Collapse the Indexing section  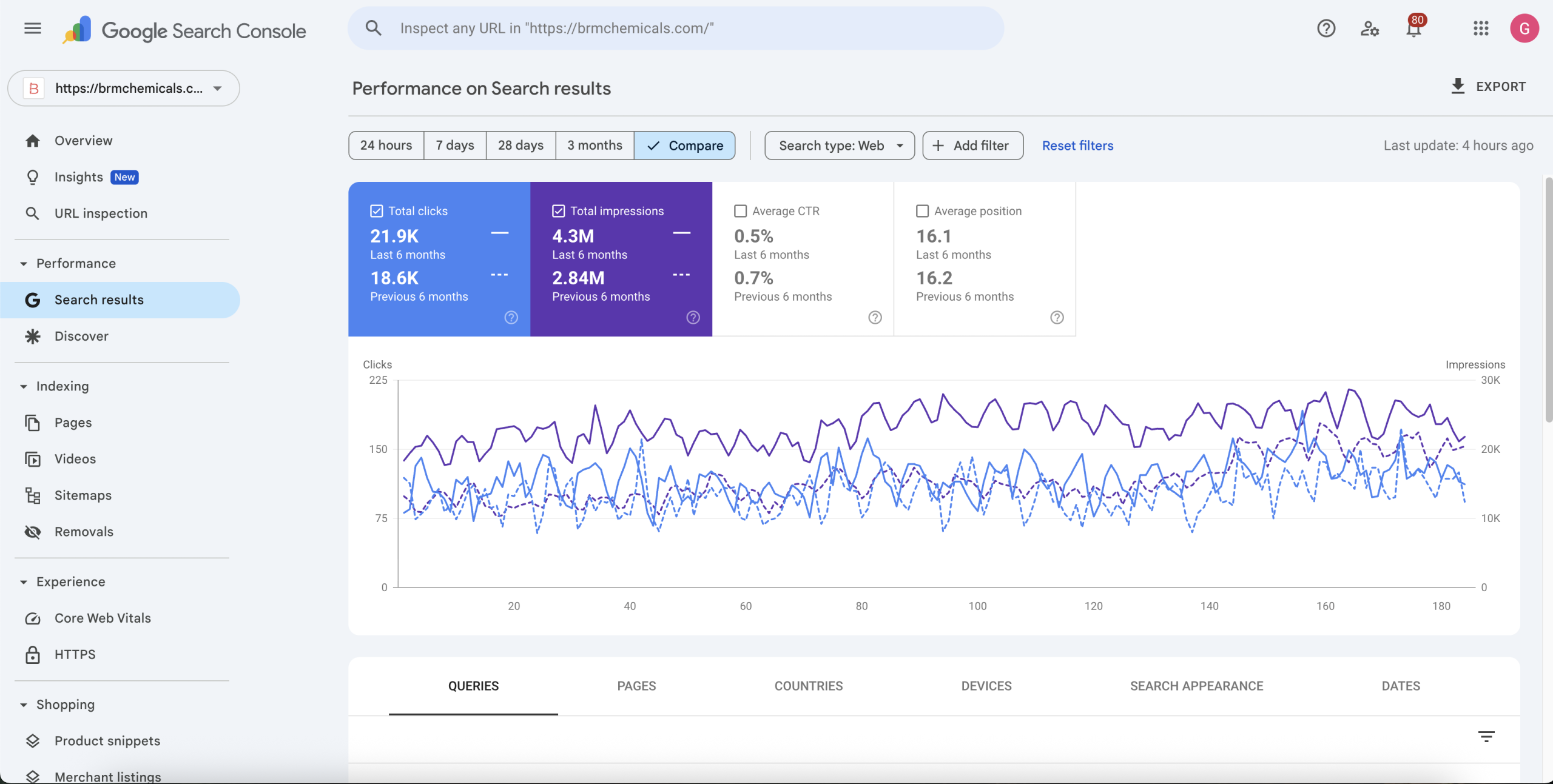[23, 386]
